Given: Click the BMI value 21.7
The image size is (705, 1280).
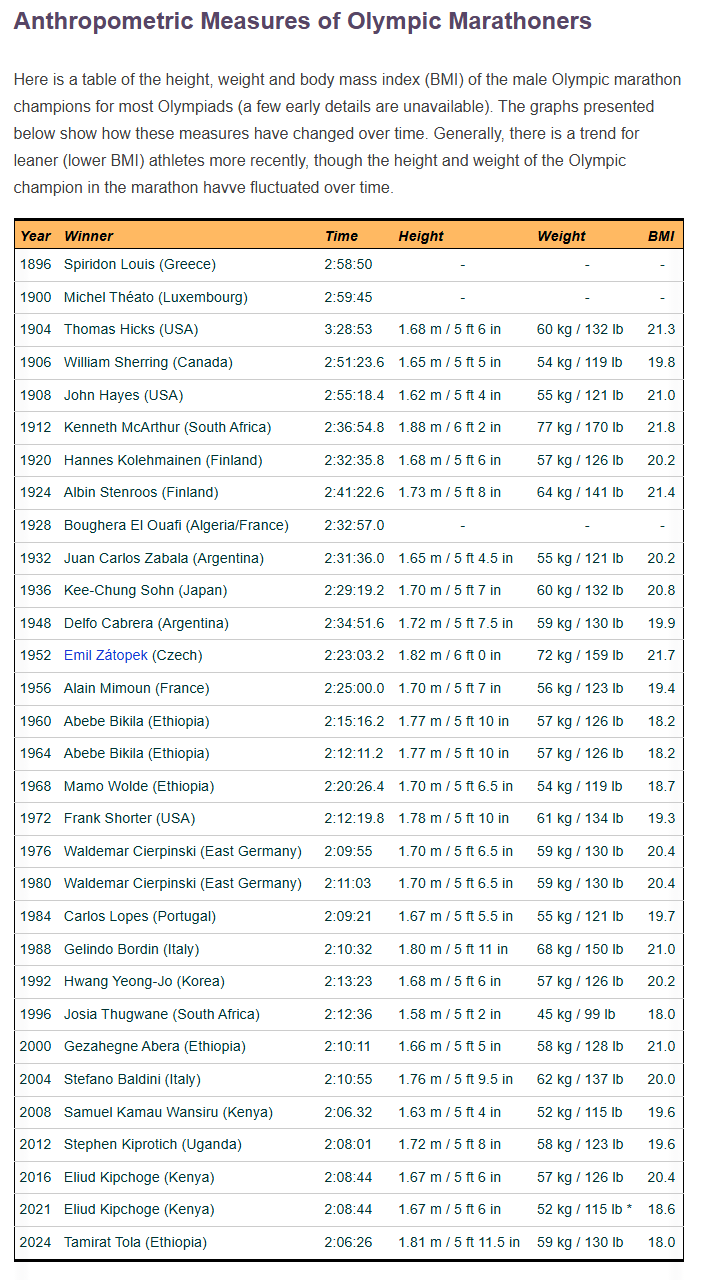Looking at the screenshot, I should pos(661,655).
